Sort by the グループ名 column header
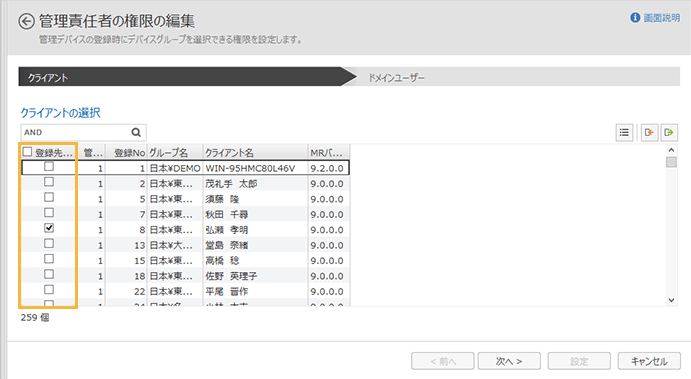 175,152
